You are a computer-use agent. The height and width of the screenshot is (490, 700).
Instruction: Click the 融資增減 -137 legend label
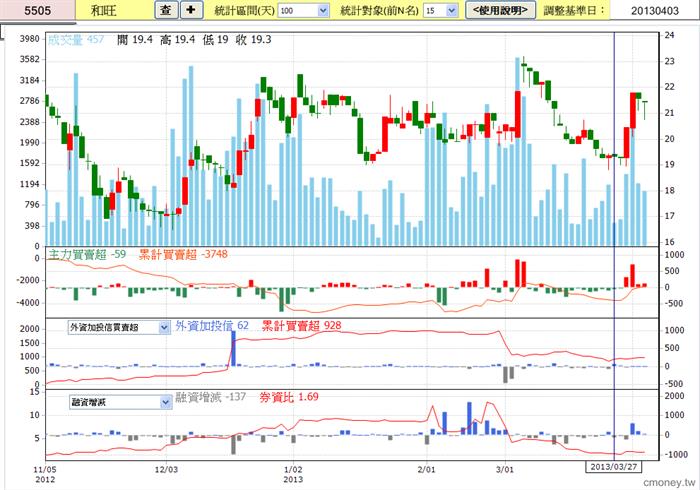pos(211,398)
